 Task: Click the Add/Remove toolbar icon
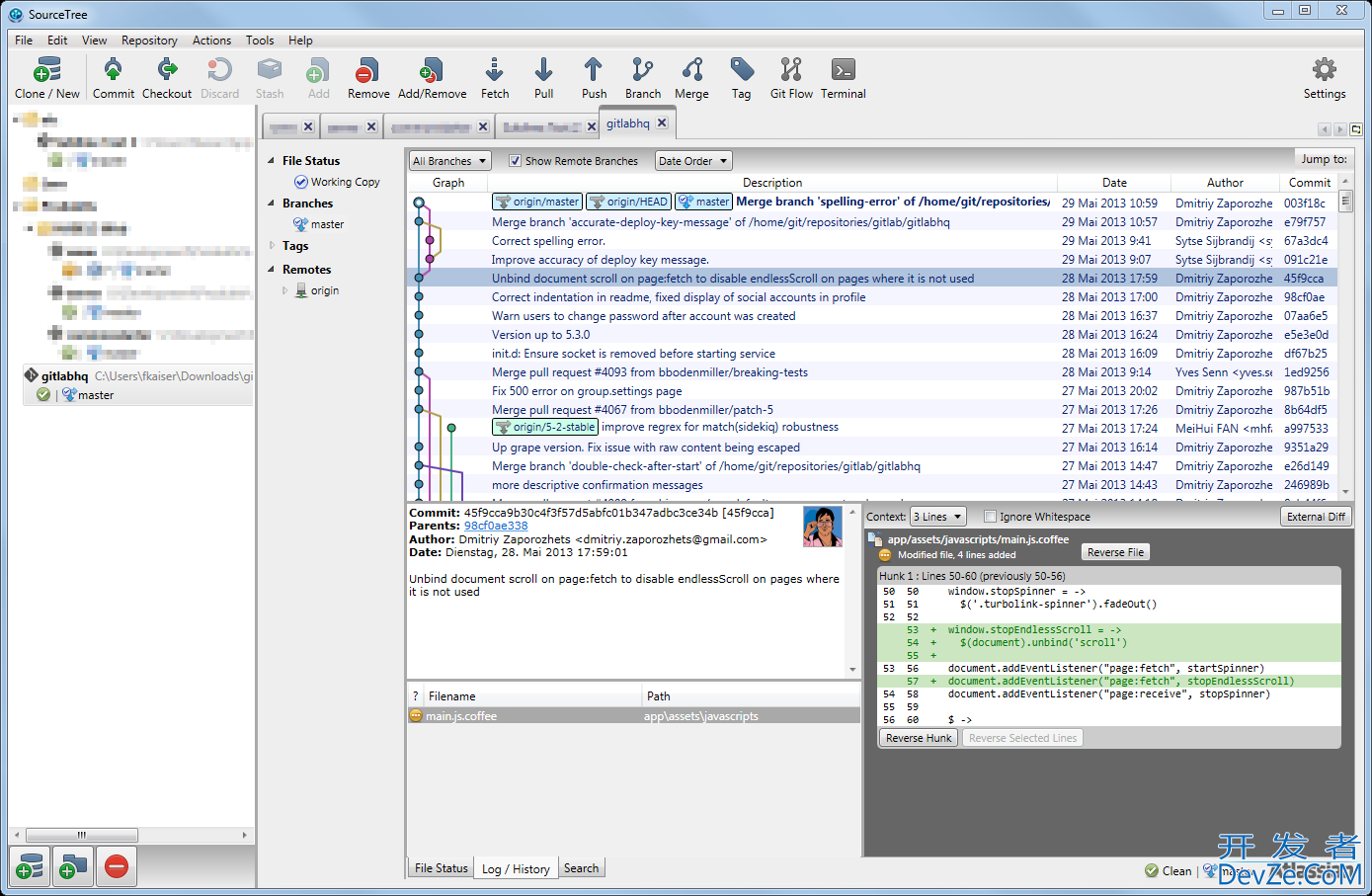point(432,78)
